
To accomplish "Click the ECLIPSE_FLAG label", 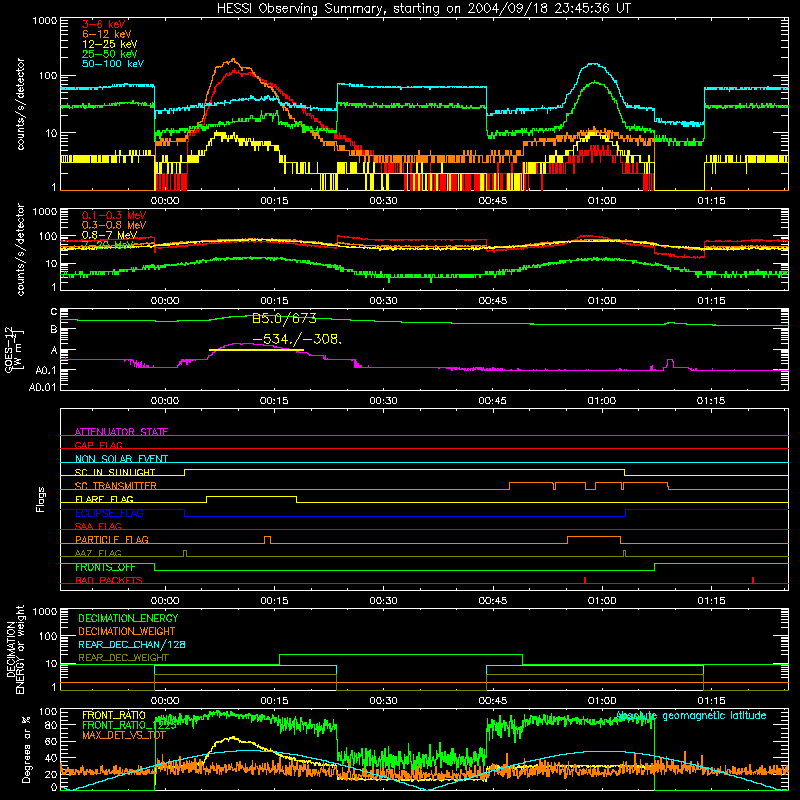I will point(109,513).
